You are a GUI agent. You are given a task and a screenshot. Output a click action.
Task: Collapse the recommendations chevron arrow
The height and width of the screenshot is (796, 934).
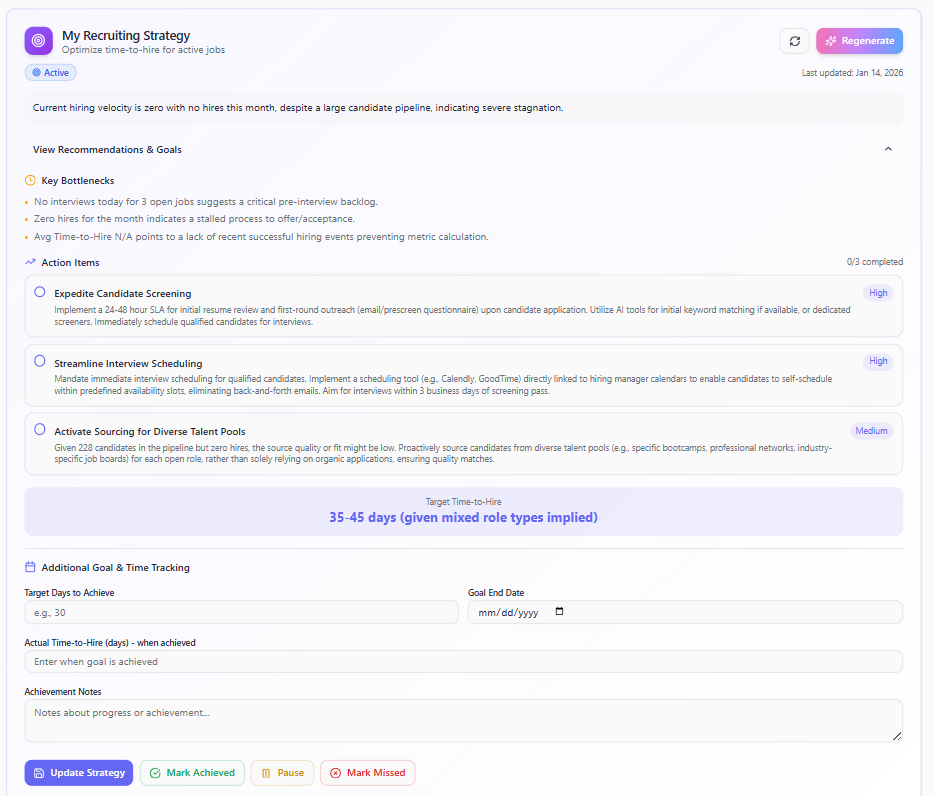pyautogui.click(x=887, y=149)
